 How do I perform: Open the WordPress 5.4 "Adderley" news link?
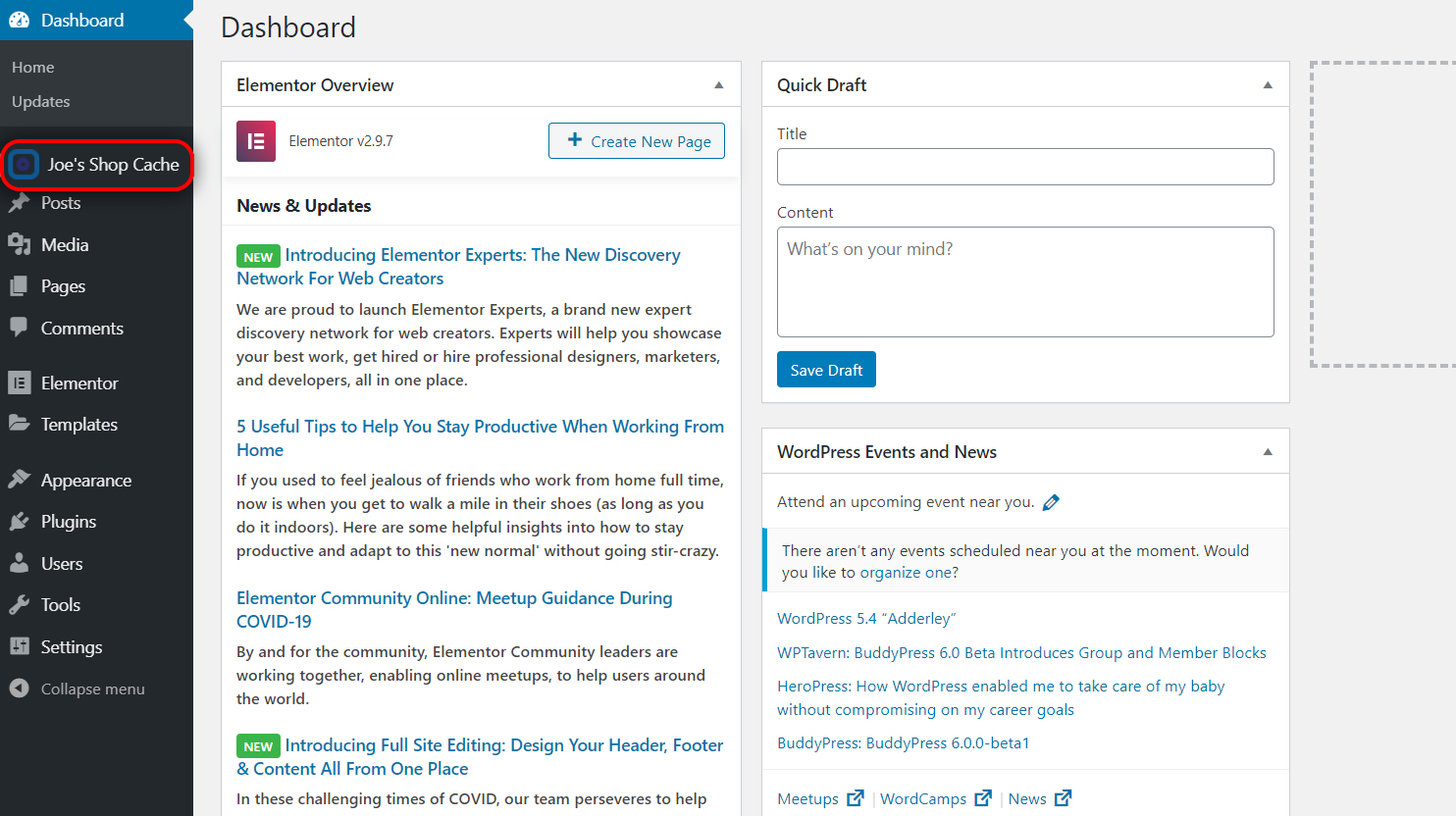tap(866, 618)
